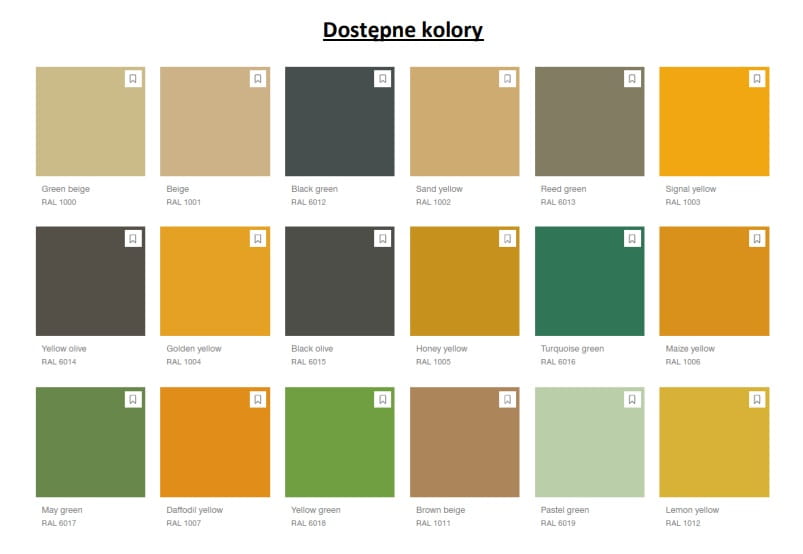
Task: Save Signal yellow with its bookmark icon
Action: (x=757, y=79)
